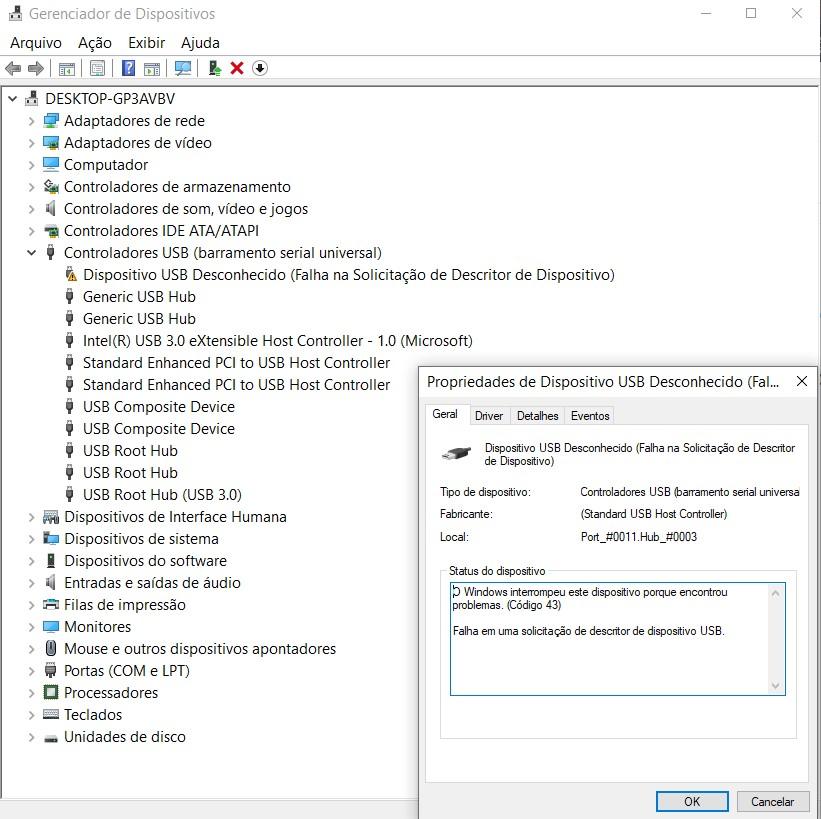
Task: Click the disable device down-arrow icon
Action: click(260, 68)
